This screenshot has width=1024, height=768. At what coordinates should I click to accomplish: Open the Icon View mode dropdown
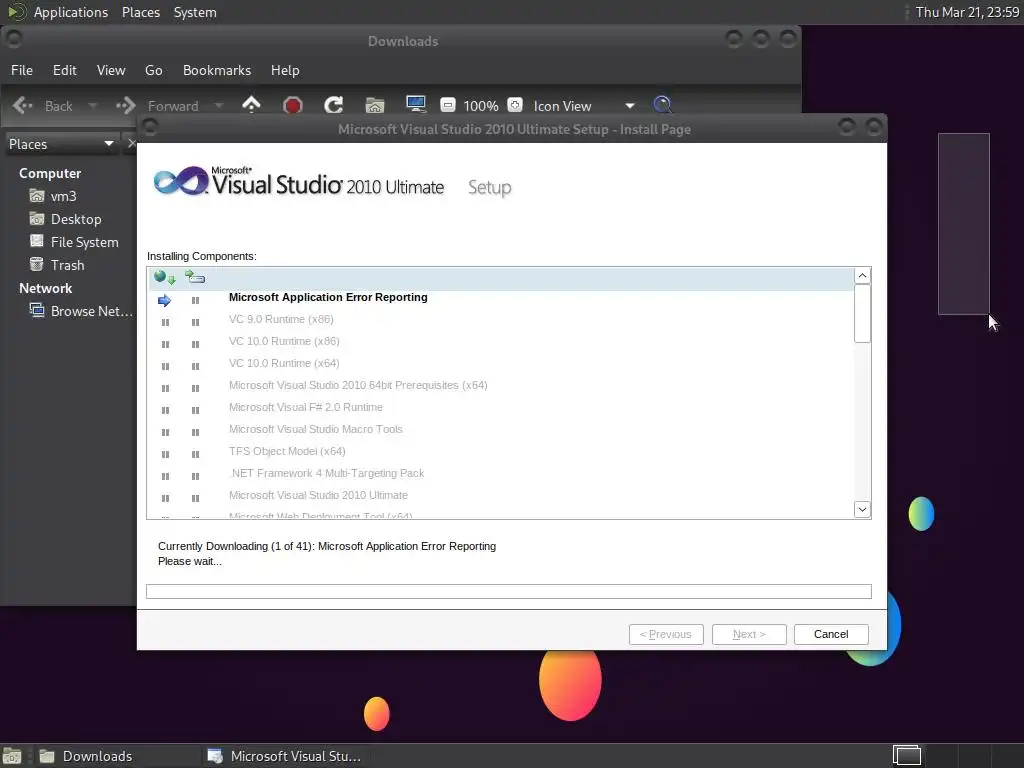click(582, 106)
